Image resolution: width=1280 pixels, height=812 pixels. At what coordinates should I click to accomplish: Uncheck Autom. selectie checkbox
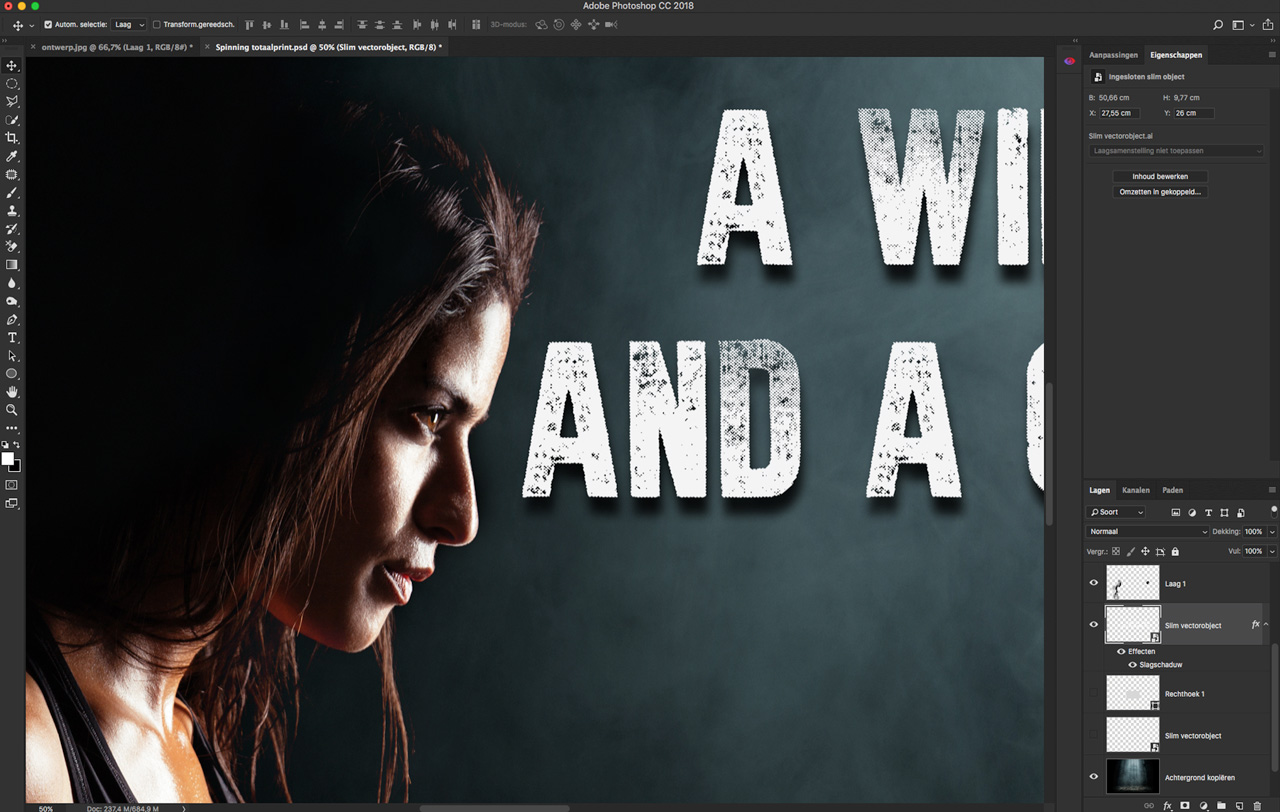48,25
